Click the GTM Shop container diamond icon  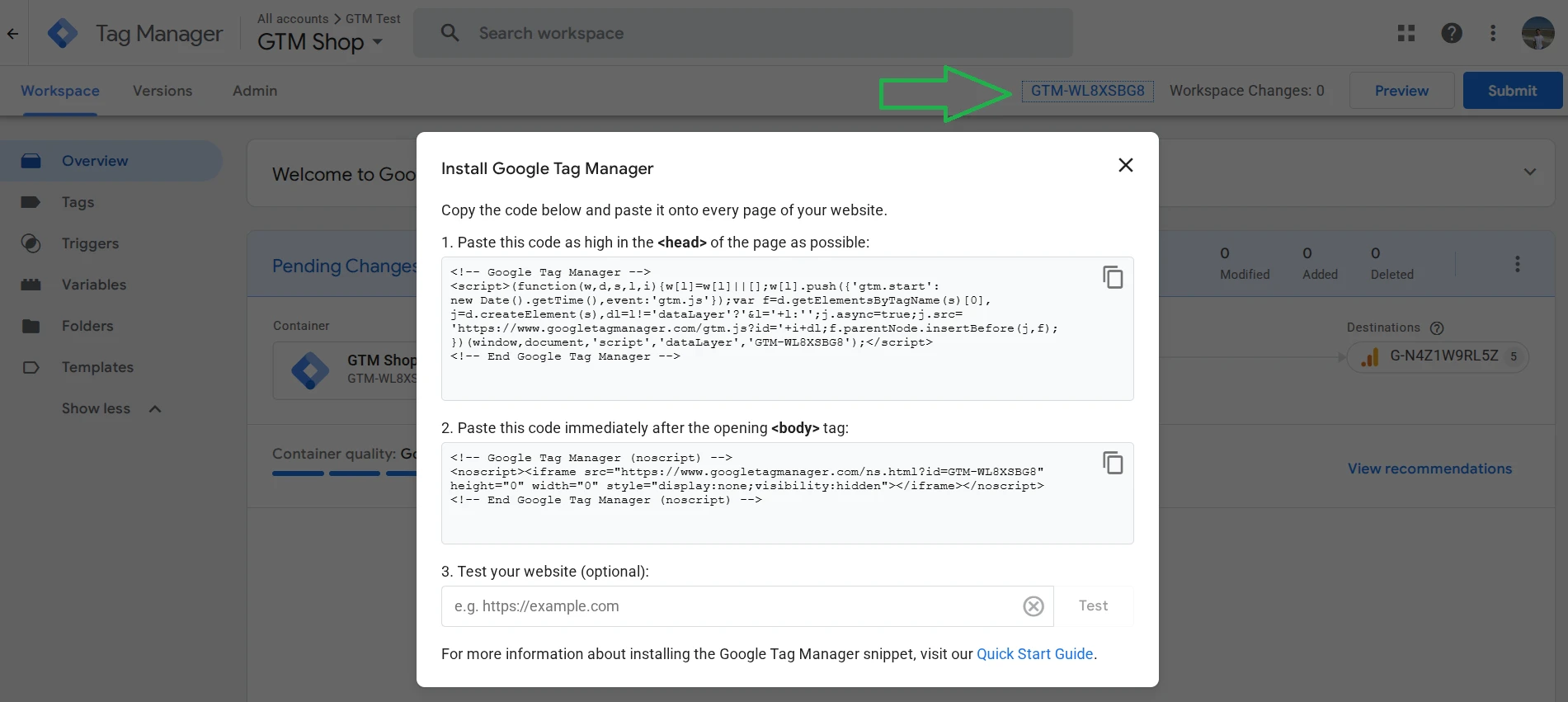pyautogui.click(x=310, y=371)
